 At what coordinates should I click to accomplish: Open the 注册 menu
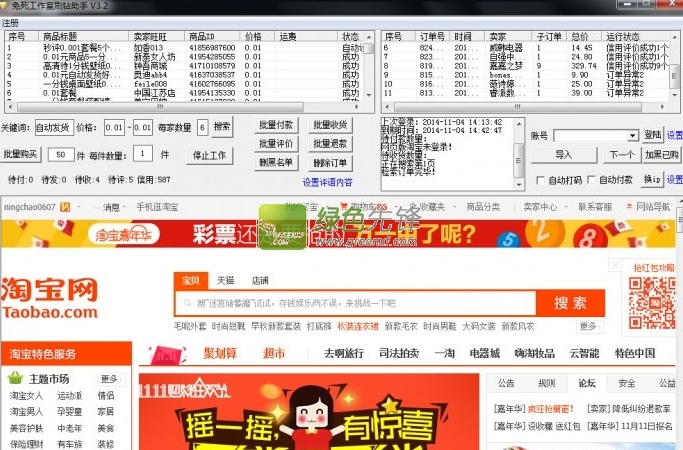pos(10,23)
